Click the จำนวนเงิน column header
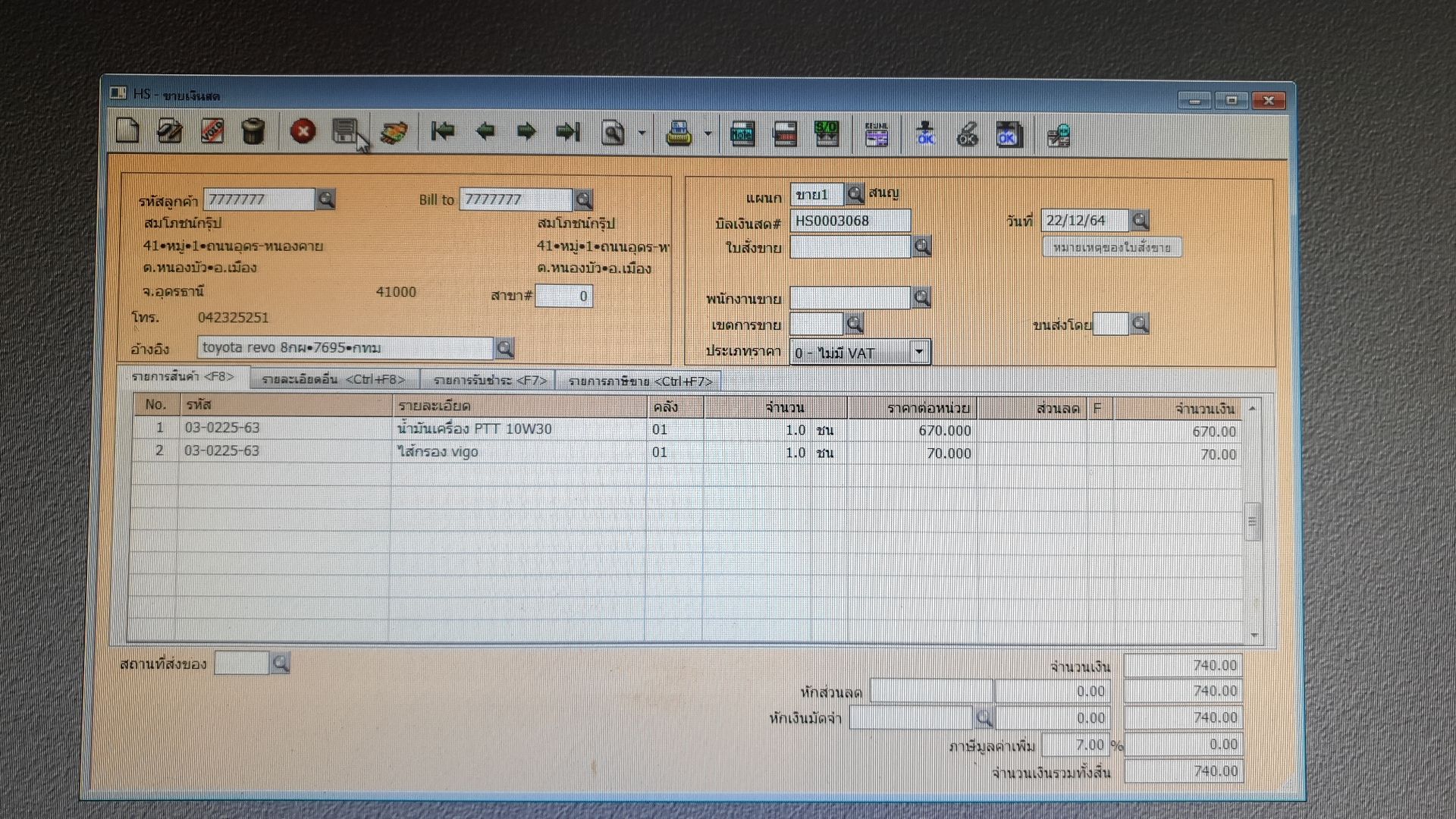 click(1177, 409)
